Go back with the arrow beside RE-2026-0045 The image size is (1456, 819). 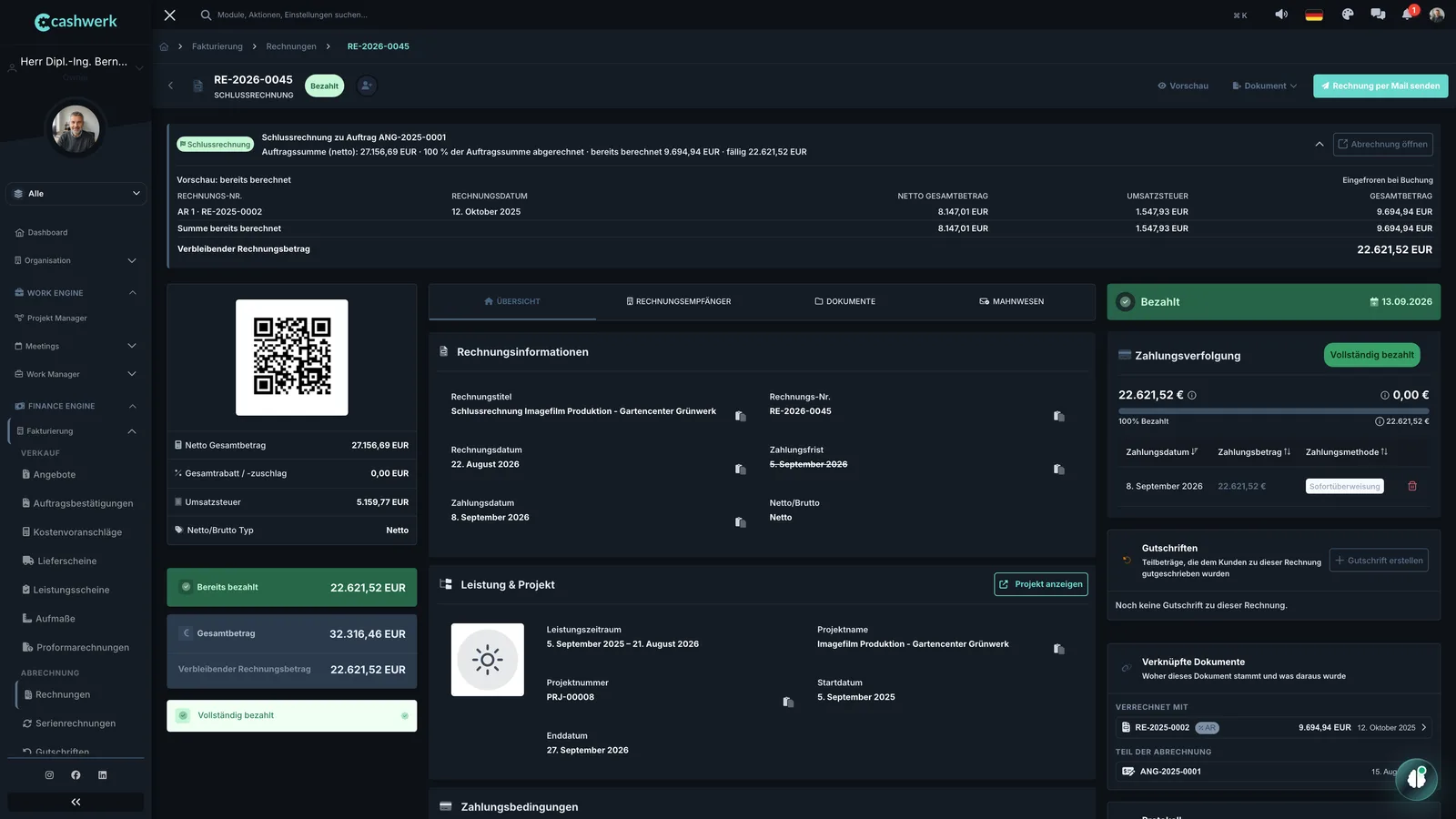pos(170,86)
